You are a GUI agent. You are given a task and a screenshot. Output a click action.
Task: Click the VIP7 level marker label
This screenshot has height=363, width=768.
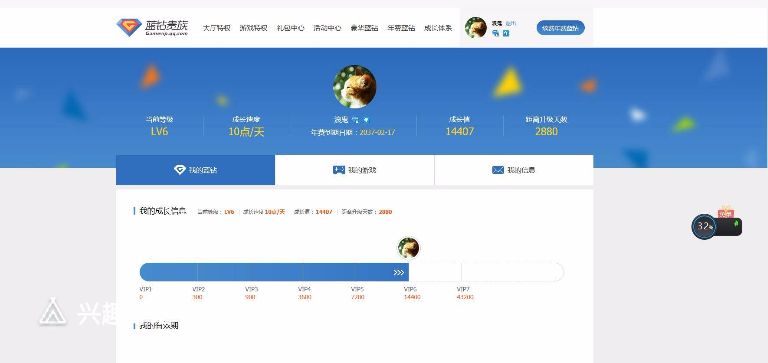(x=463, y=289)
